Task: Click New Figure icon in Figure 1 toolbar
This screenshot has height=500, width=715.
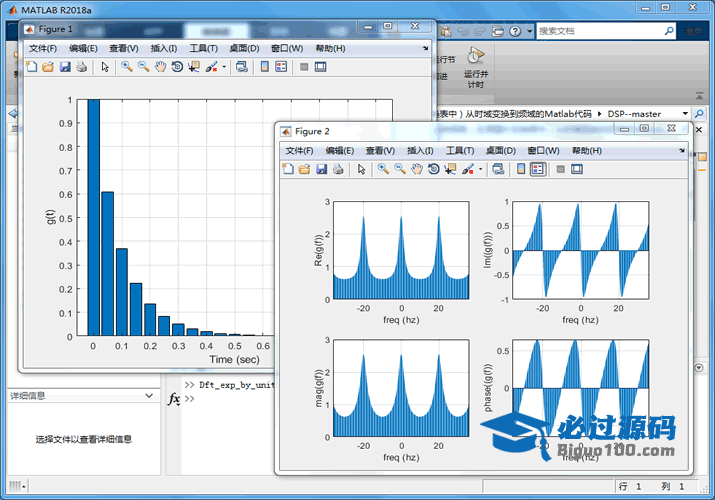Action: click(x=31, y=67)
